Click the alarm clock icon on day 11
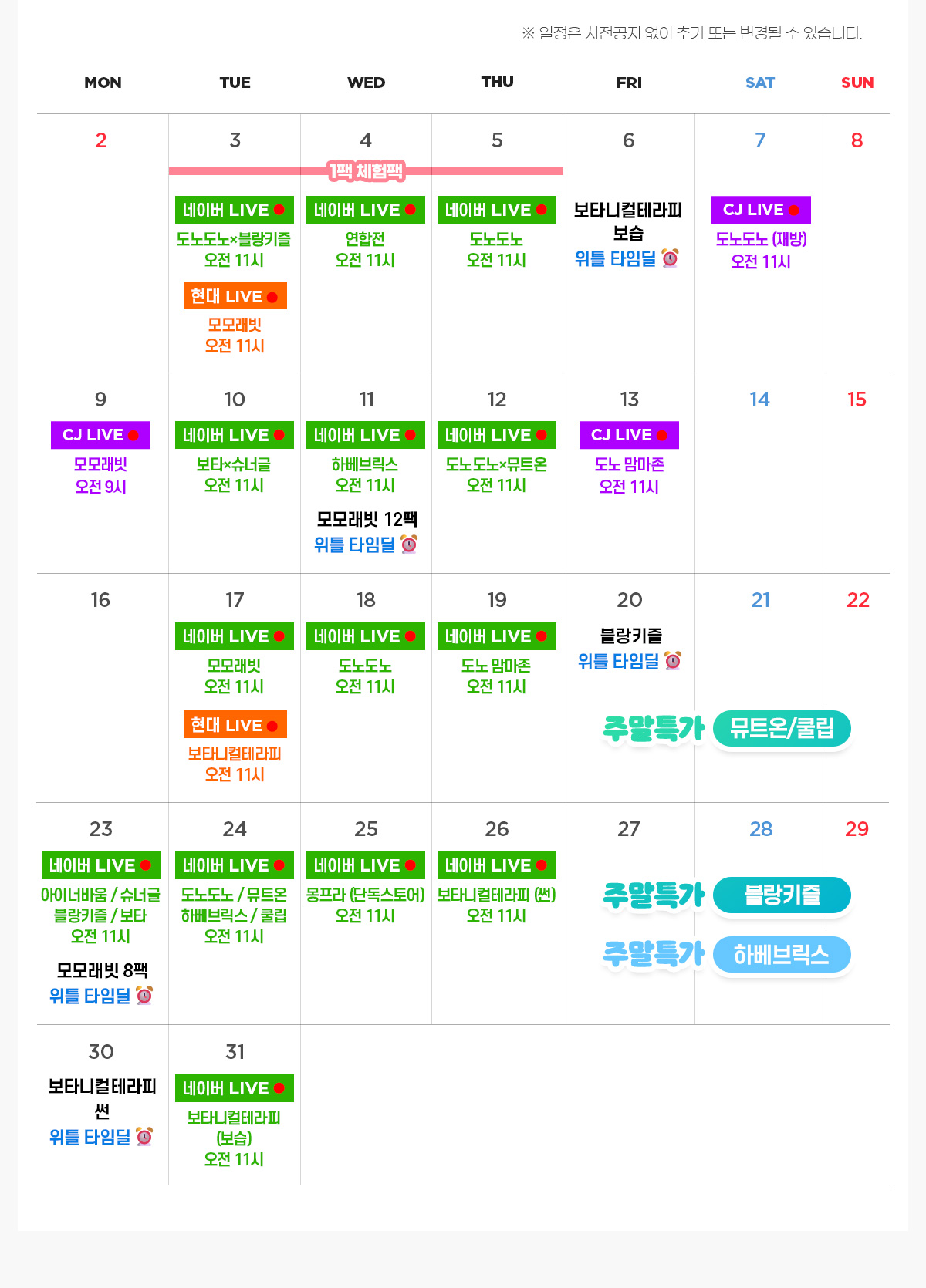This screenshot has height=1288, width=926. 409,545
